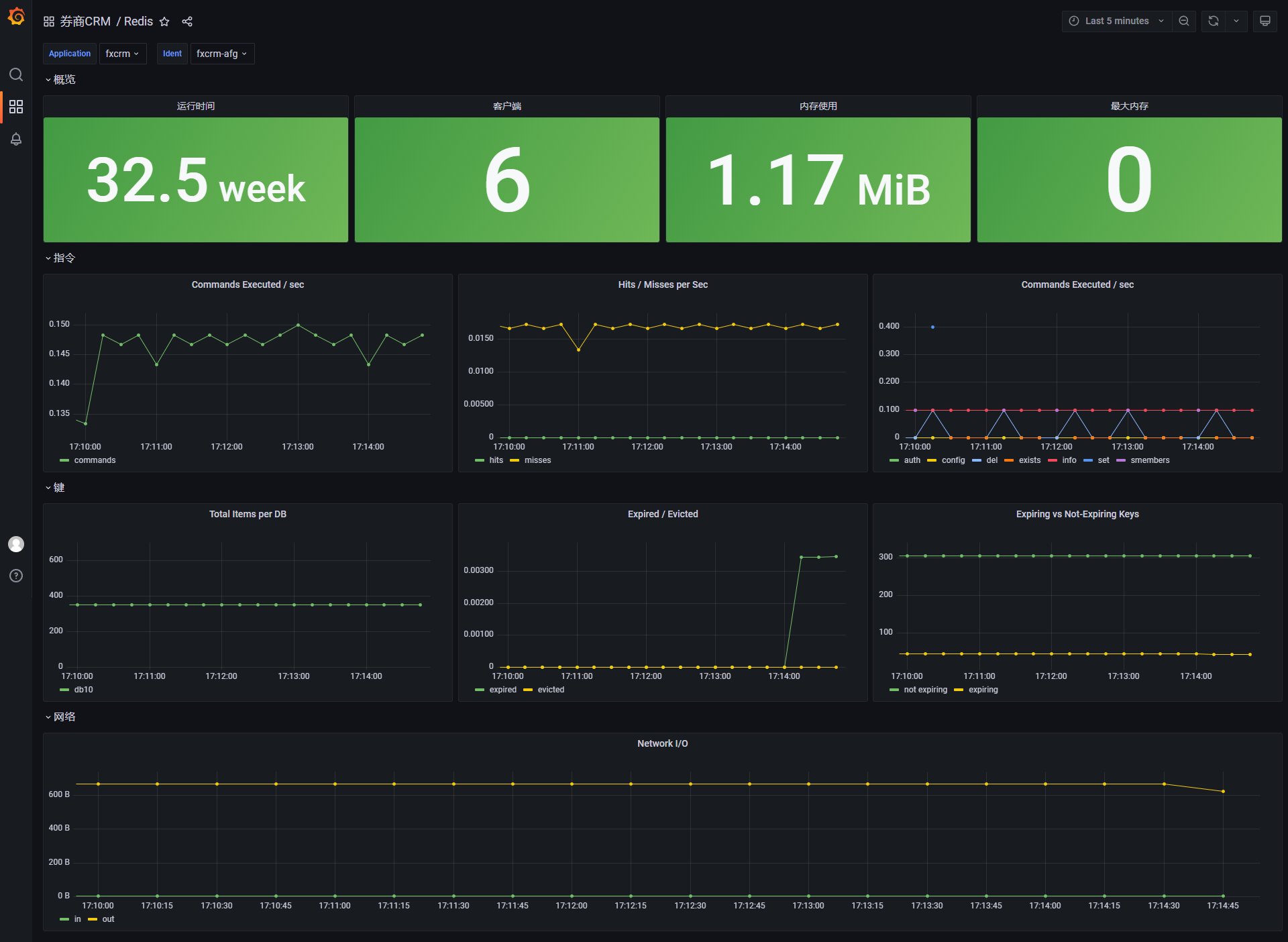This screenshot has height=942, width=1288.
Task: Click the Grafana logo icon
Action: [x=16, y=17]
